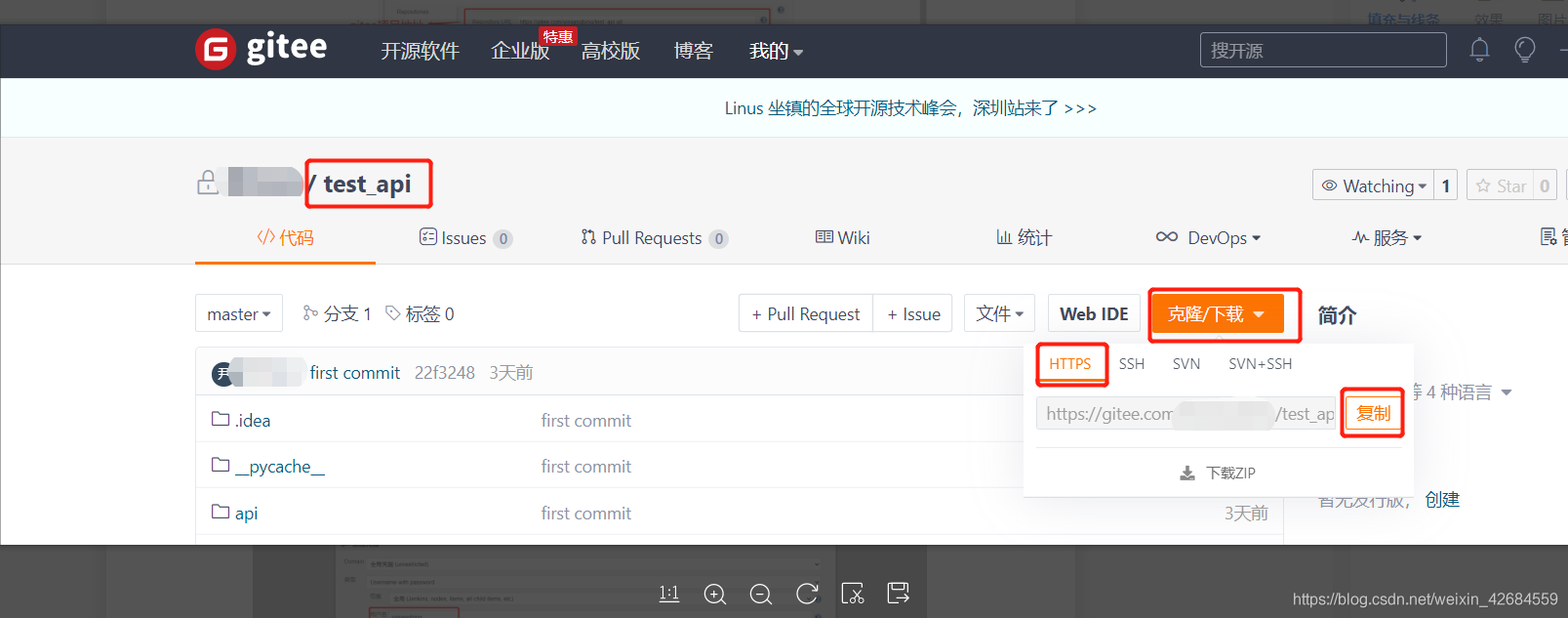Open the .idea folder

(x=253, y=420)
